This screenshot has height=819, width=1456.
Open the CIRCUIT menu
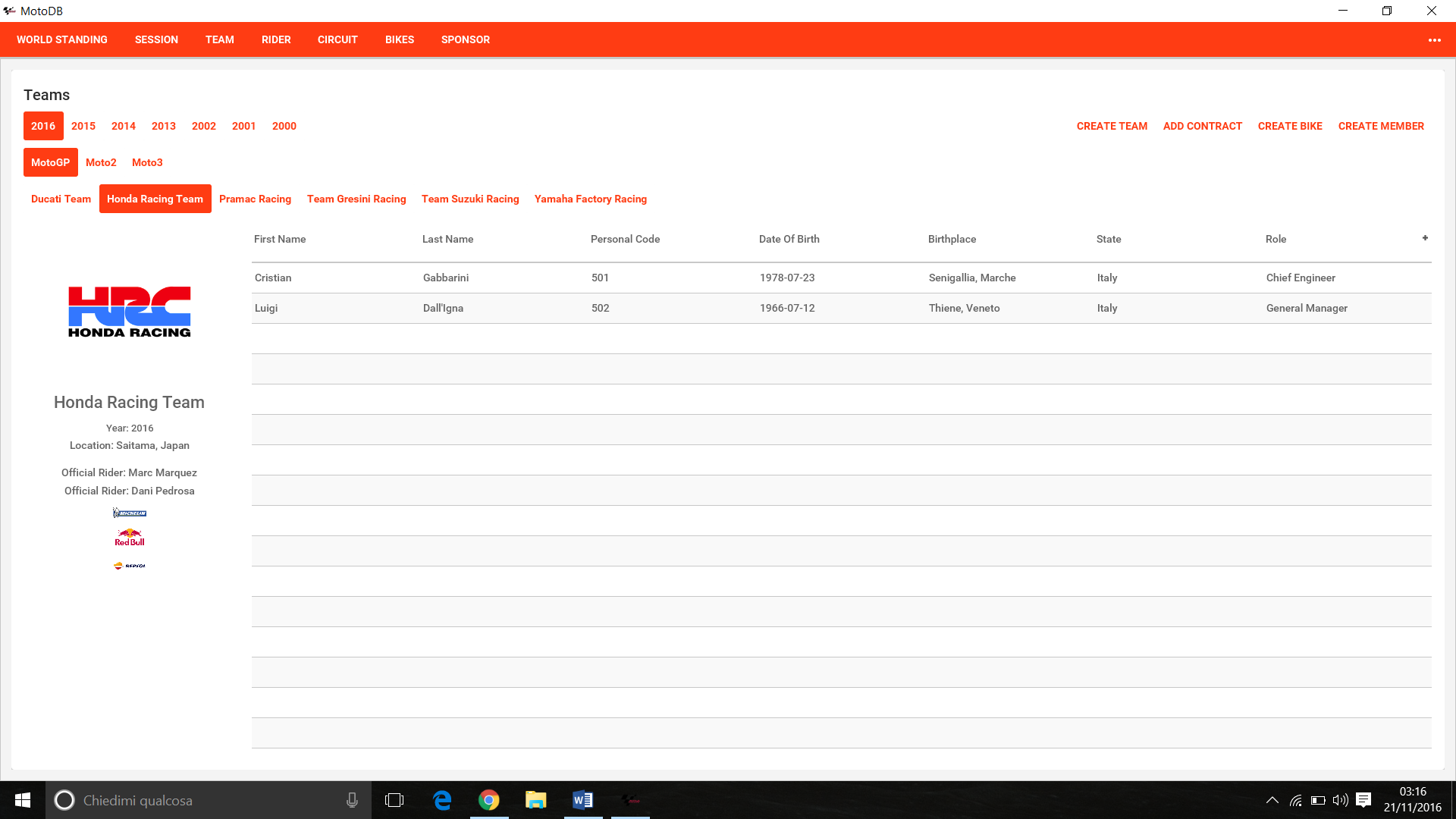[337, 39]
